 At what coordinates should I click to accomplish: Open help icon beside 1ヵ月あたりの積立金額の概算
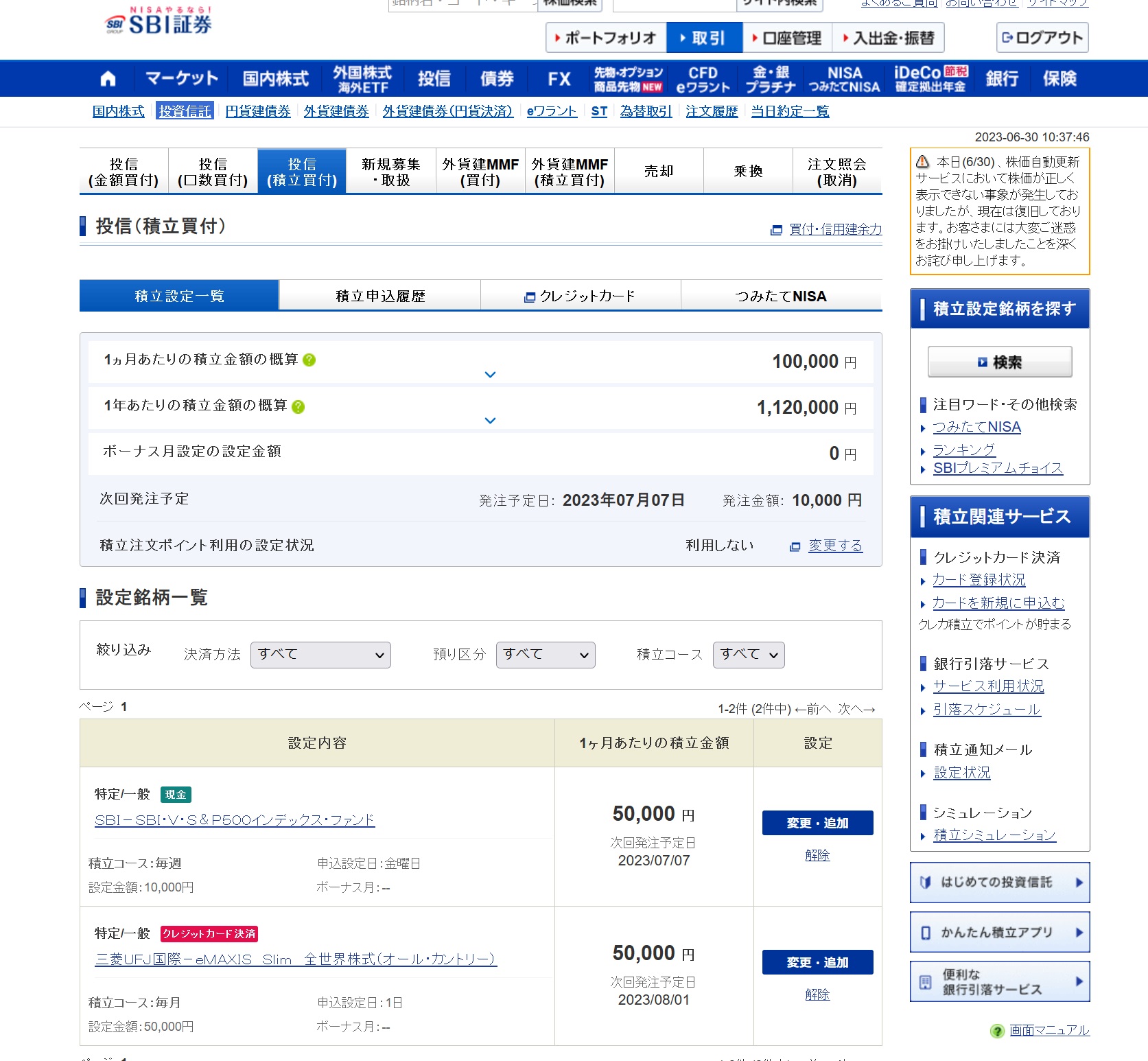pyautogui.click(x=309, y=360)
